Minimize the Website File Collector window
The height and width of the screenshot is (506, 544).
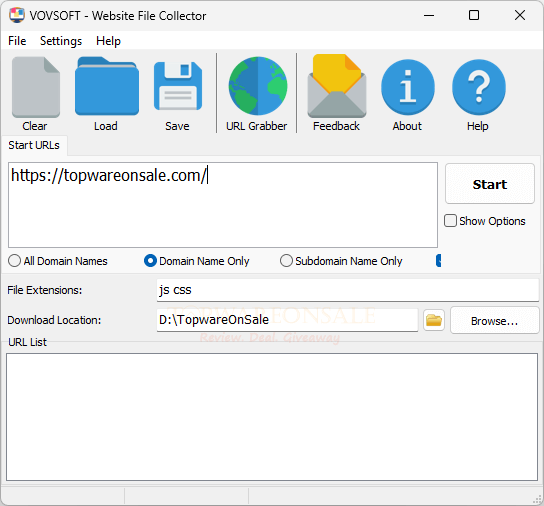(x=429, y=15)
